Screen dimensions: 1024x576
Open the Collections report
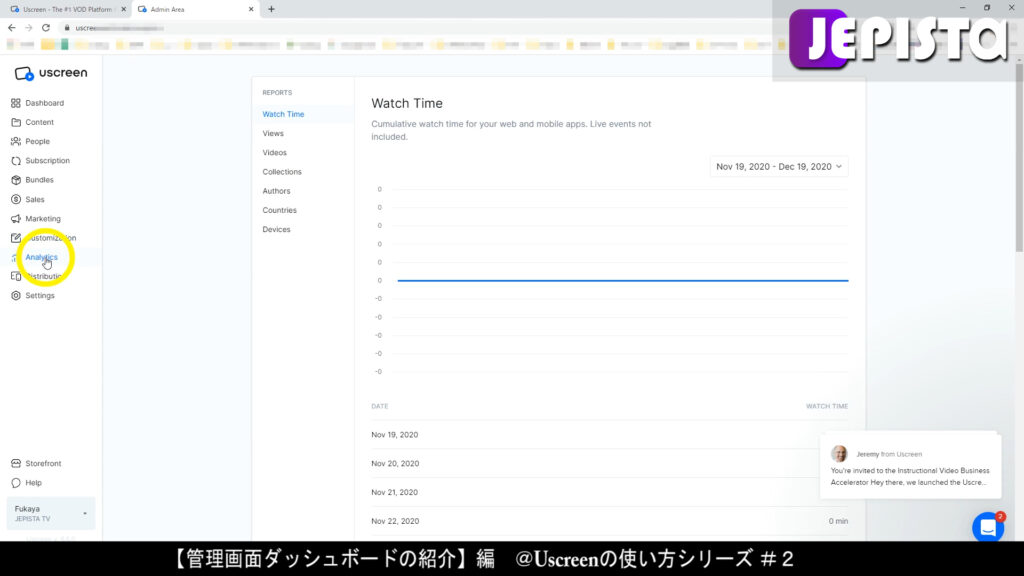point(282,172)
